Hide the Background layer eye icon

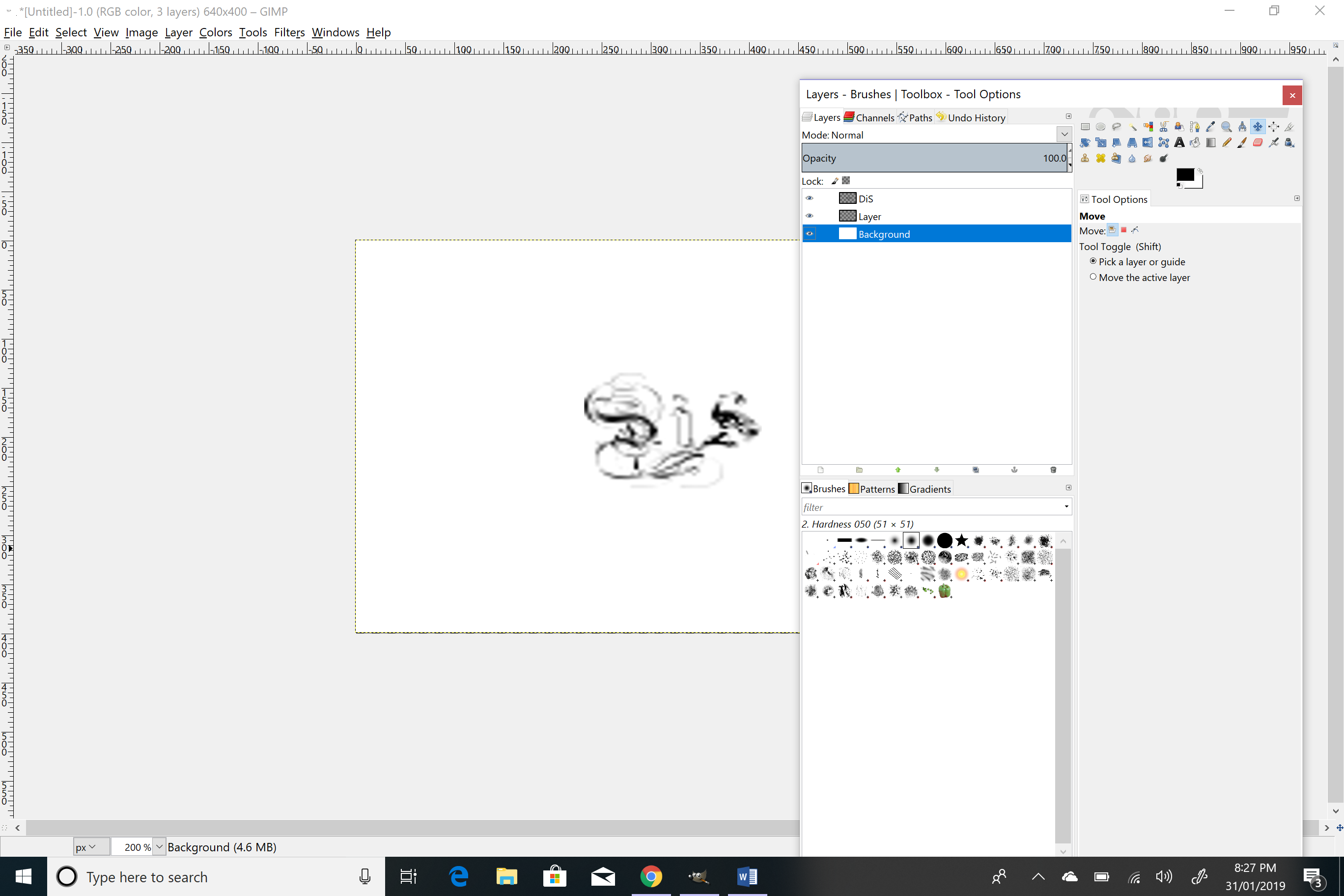coord(810,234)
